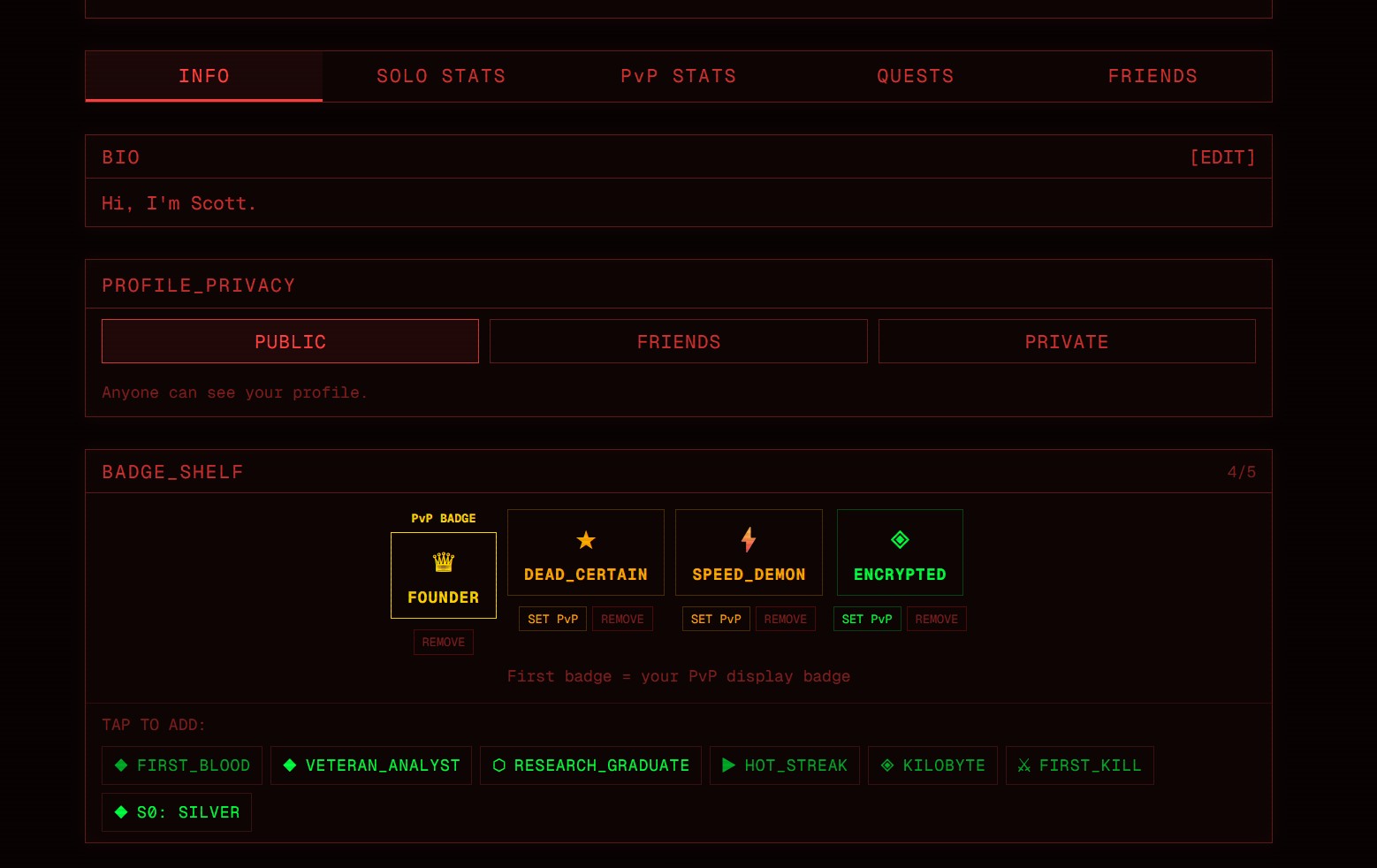Click the lightning bolt on SPEED_DEMON badge
1377x868 pixels.
pos(749,539)
